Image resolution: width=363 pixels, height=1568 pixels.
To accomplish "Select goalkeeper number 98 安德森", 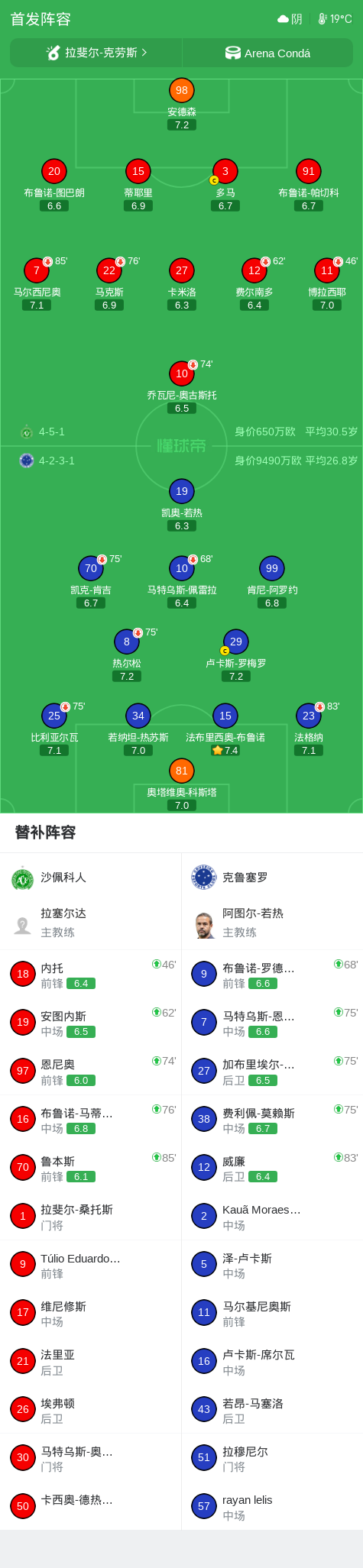I will tap(182, 90).
